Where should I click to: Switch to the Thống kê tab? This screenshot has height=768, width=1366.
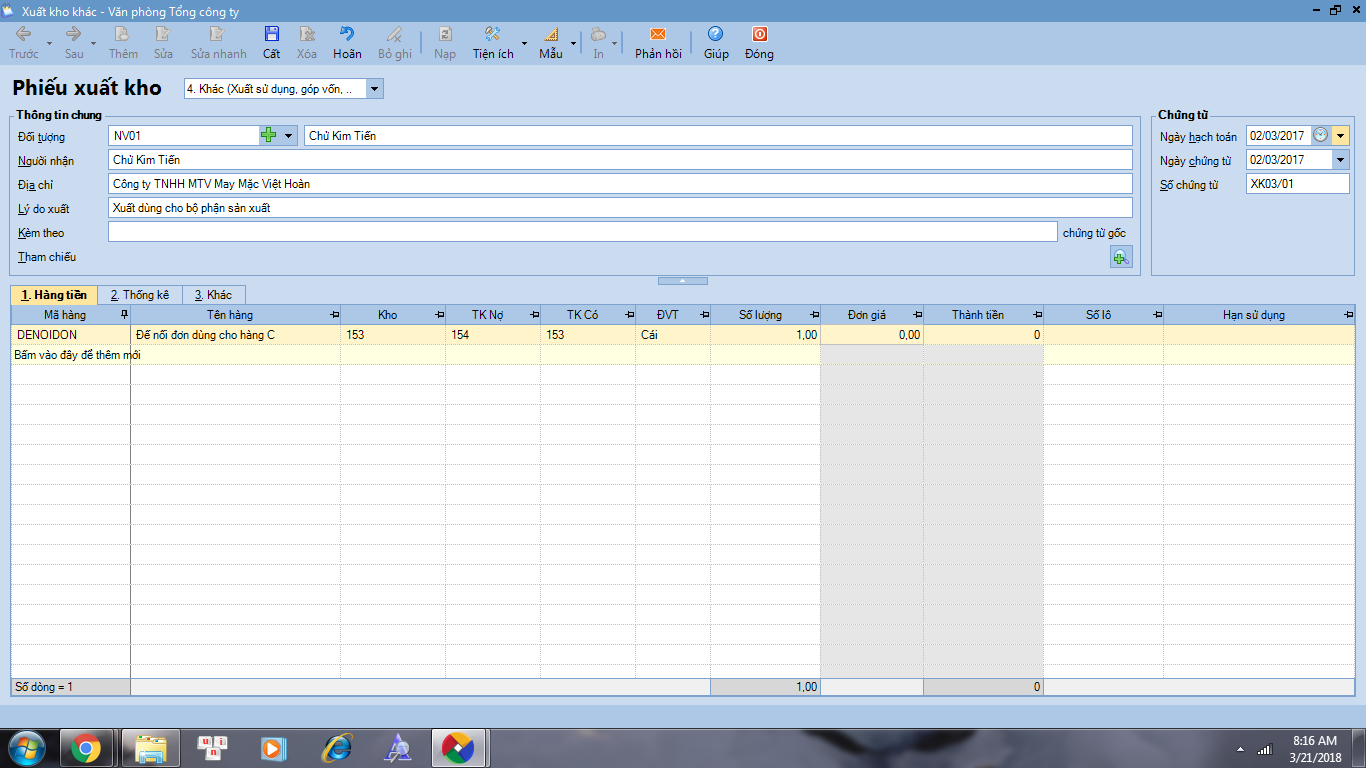pos(140,295)
